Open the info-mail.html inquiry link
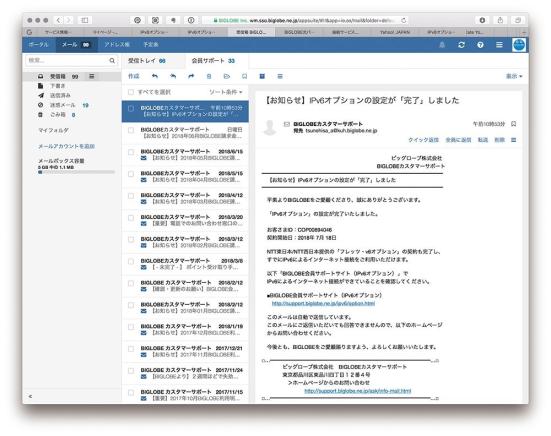The image size is (551, 436). click(x=358, y=391)
